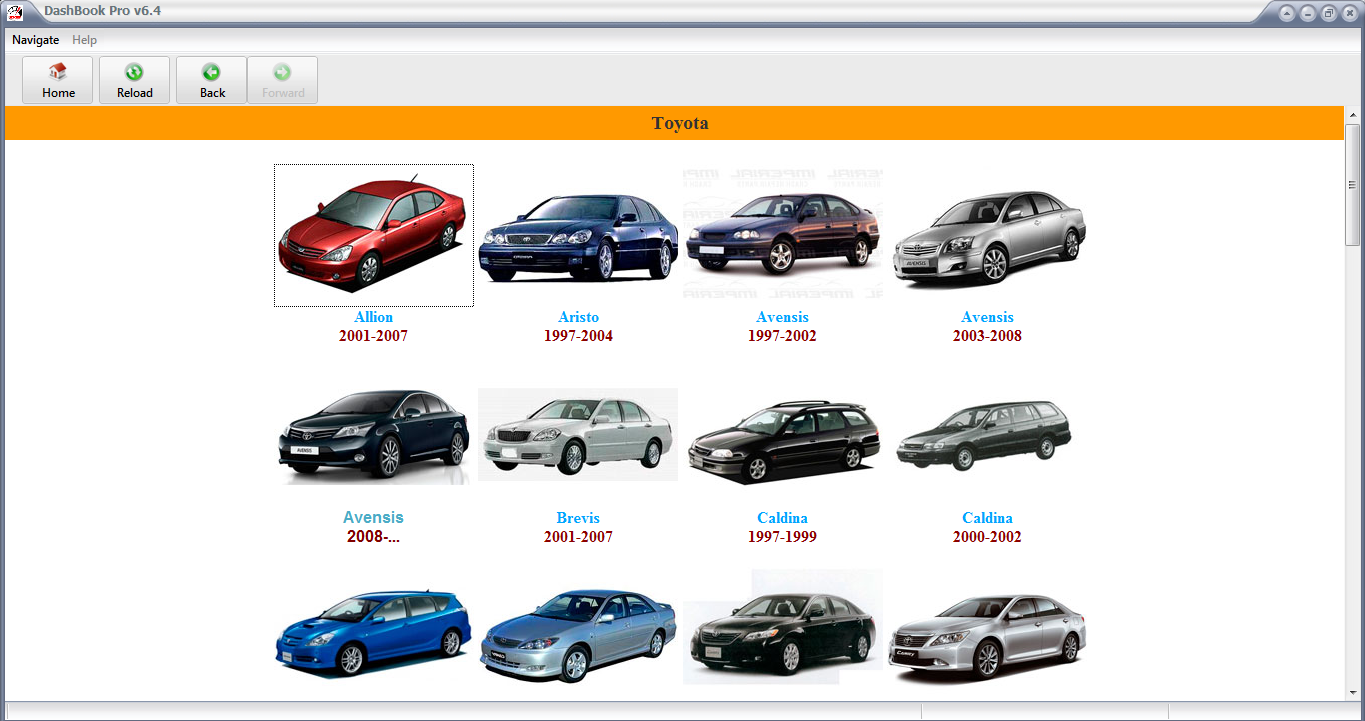Open the dark blue Aristo car image
1365x721 pixels.
point(578,236)
